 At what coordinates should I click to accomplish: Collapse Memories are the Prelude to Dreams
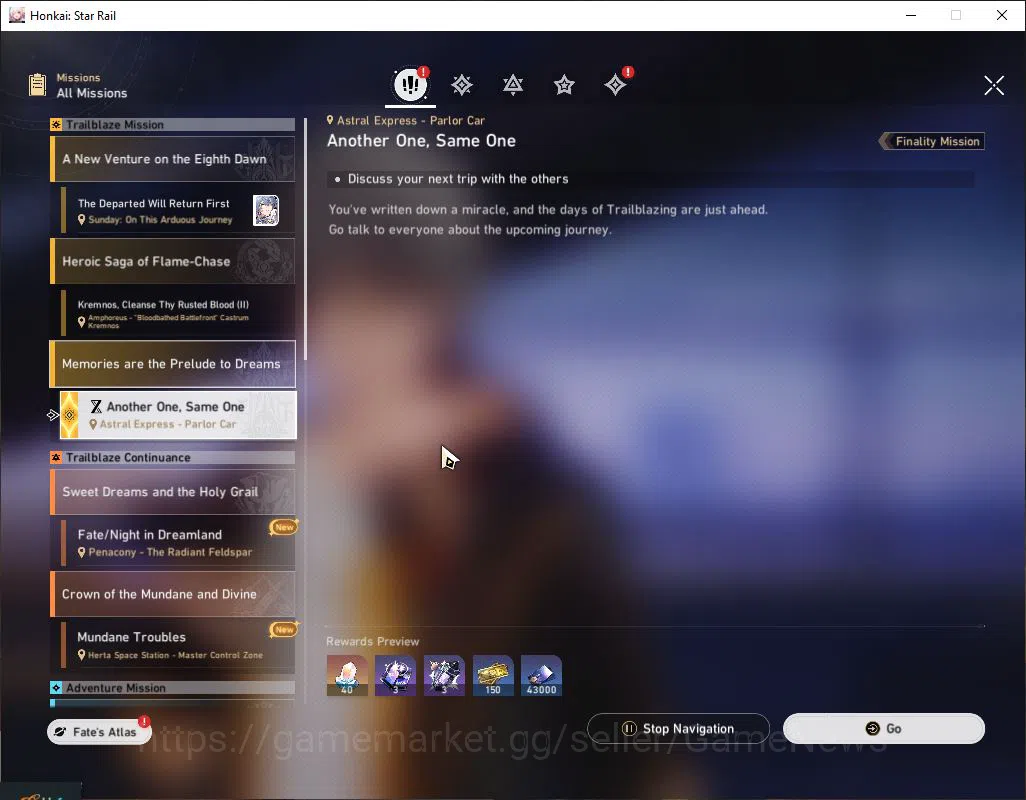[x=173, y=364]
